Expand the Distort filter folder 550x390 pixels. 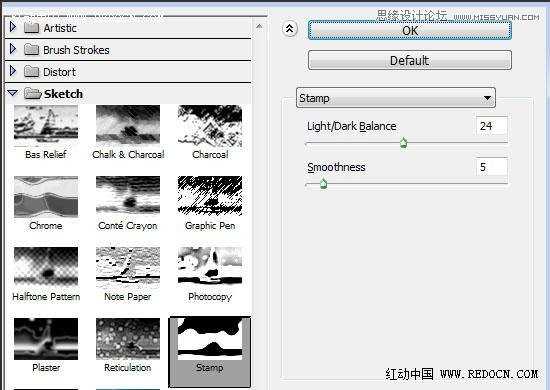tap(13, 71)
